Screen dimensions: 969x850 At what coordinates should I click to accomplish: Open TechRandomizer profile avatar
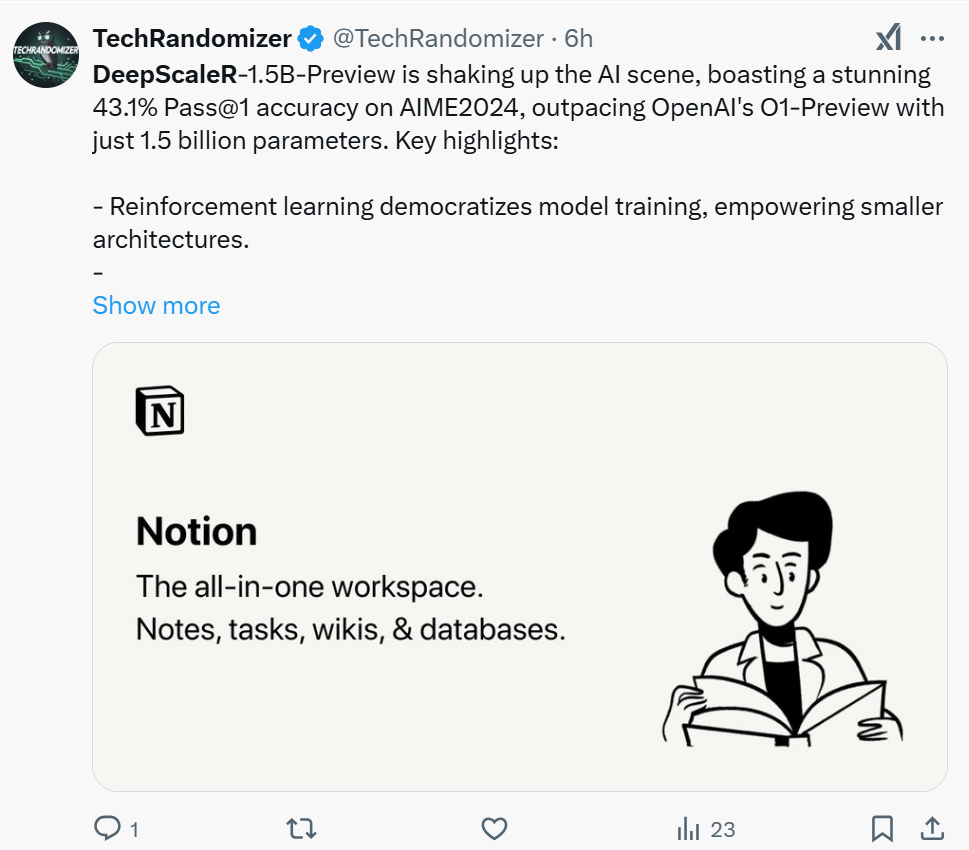[46, 55]
